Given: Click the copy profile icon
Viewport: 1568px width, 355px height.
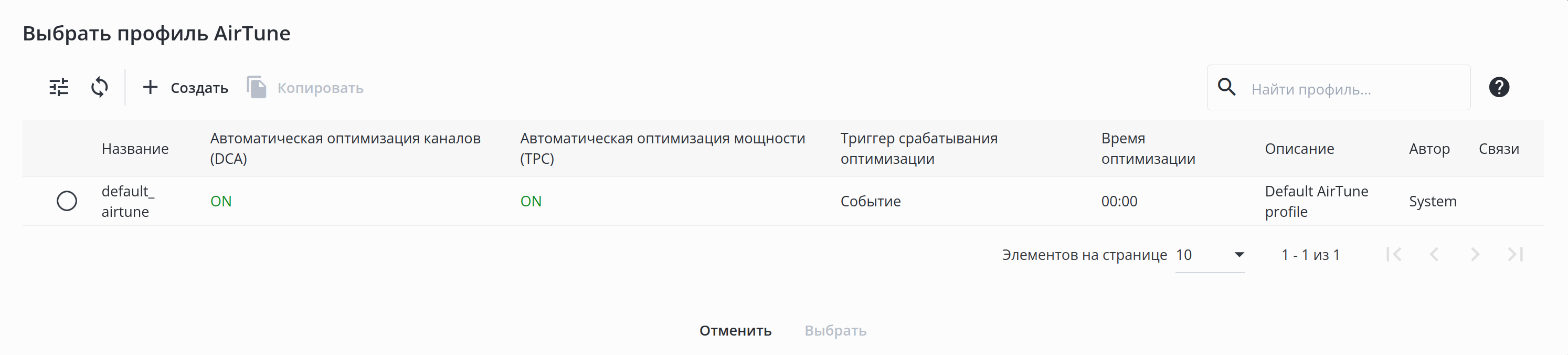Looking at the screenshot, I should (257, 88).
